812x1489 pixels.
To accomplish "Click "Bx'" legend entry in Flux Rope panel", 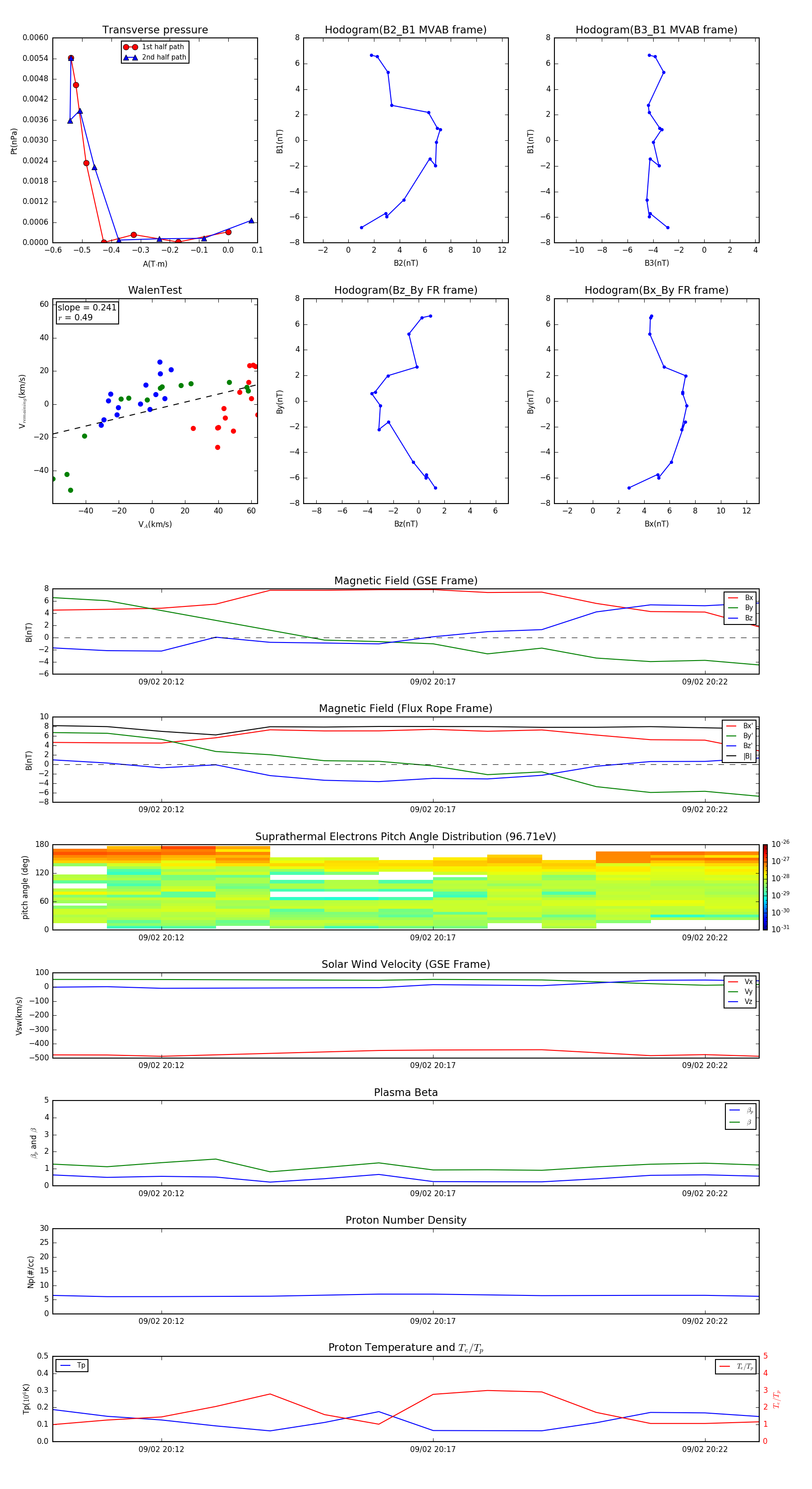I will (740, 726).
